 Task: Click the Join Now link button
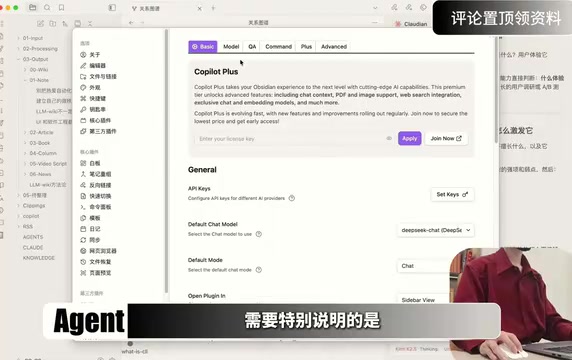[446, 139]
